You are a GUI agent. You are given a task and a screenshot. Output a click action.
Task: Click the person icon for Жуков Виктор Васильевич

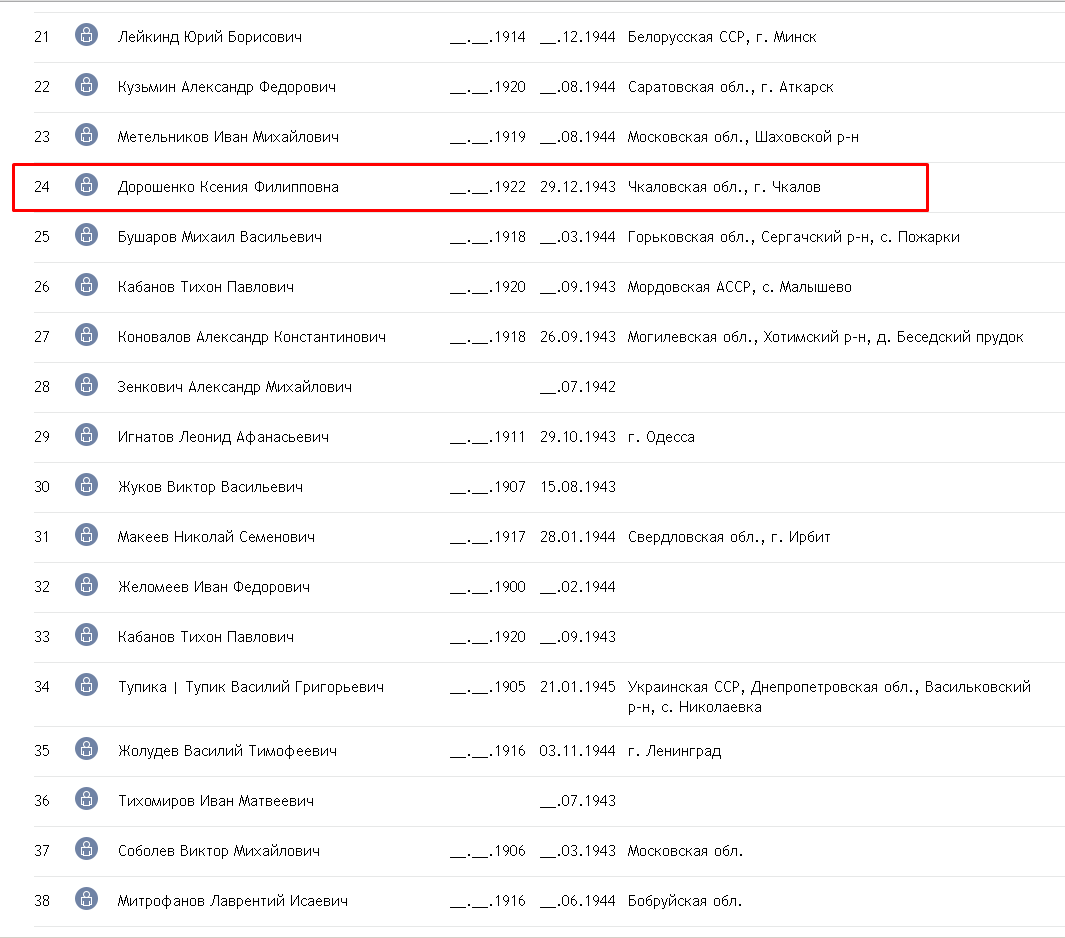click(86, 485)
